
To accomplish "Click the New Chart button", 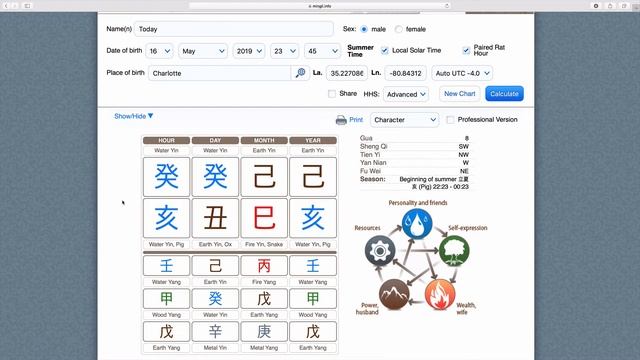I will click(460, 94).
